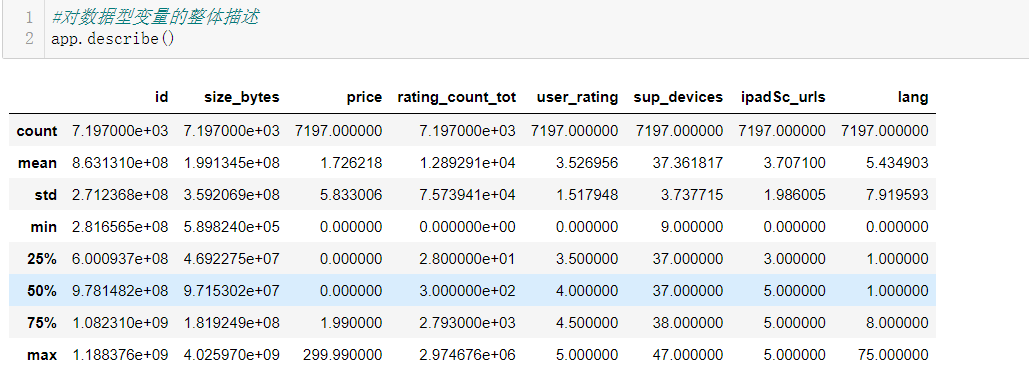Click max rating_count_tot value 2.974676e+06

click(x=468, y=356)
